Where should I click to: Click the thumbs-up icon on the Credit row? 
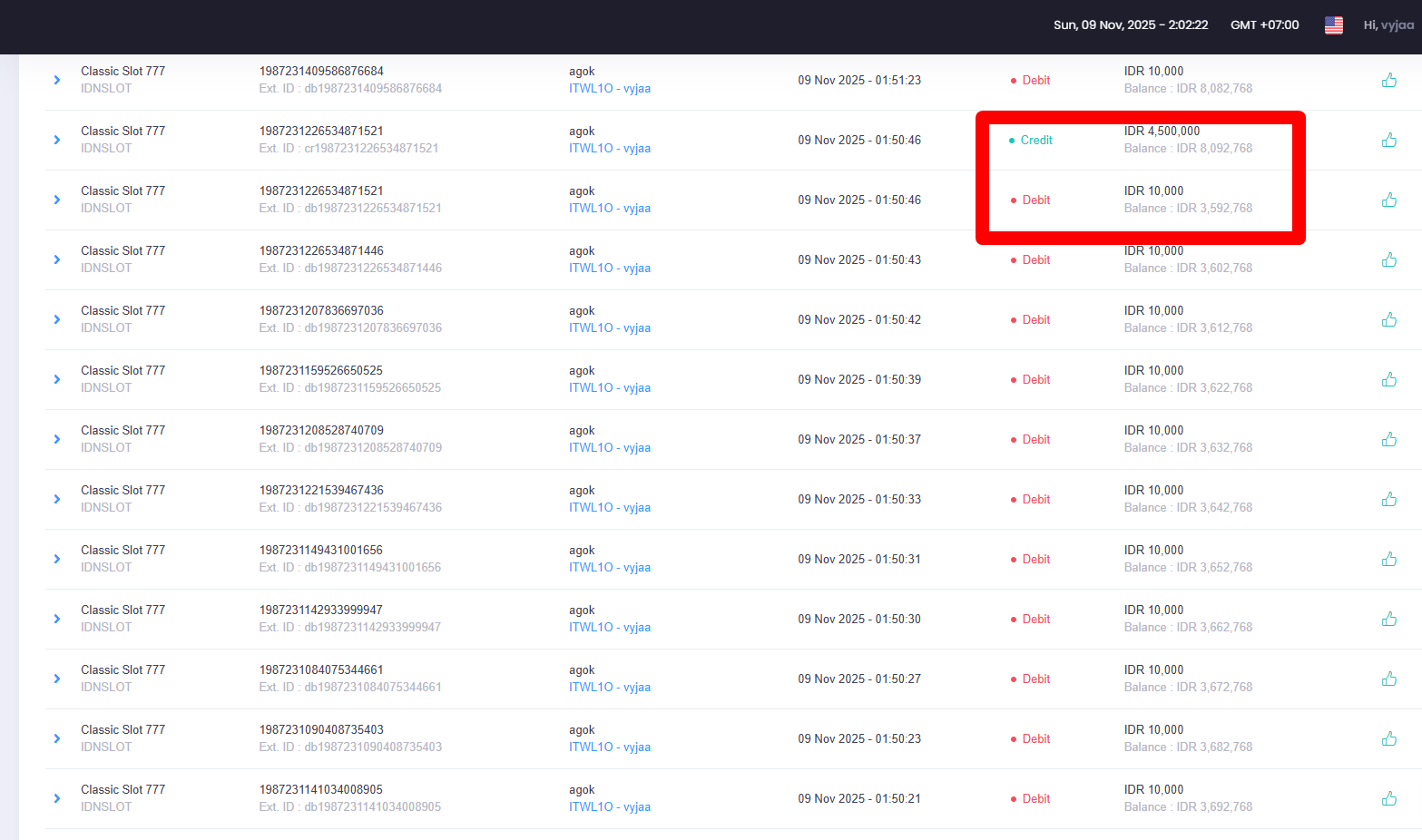[1389, 140]
